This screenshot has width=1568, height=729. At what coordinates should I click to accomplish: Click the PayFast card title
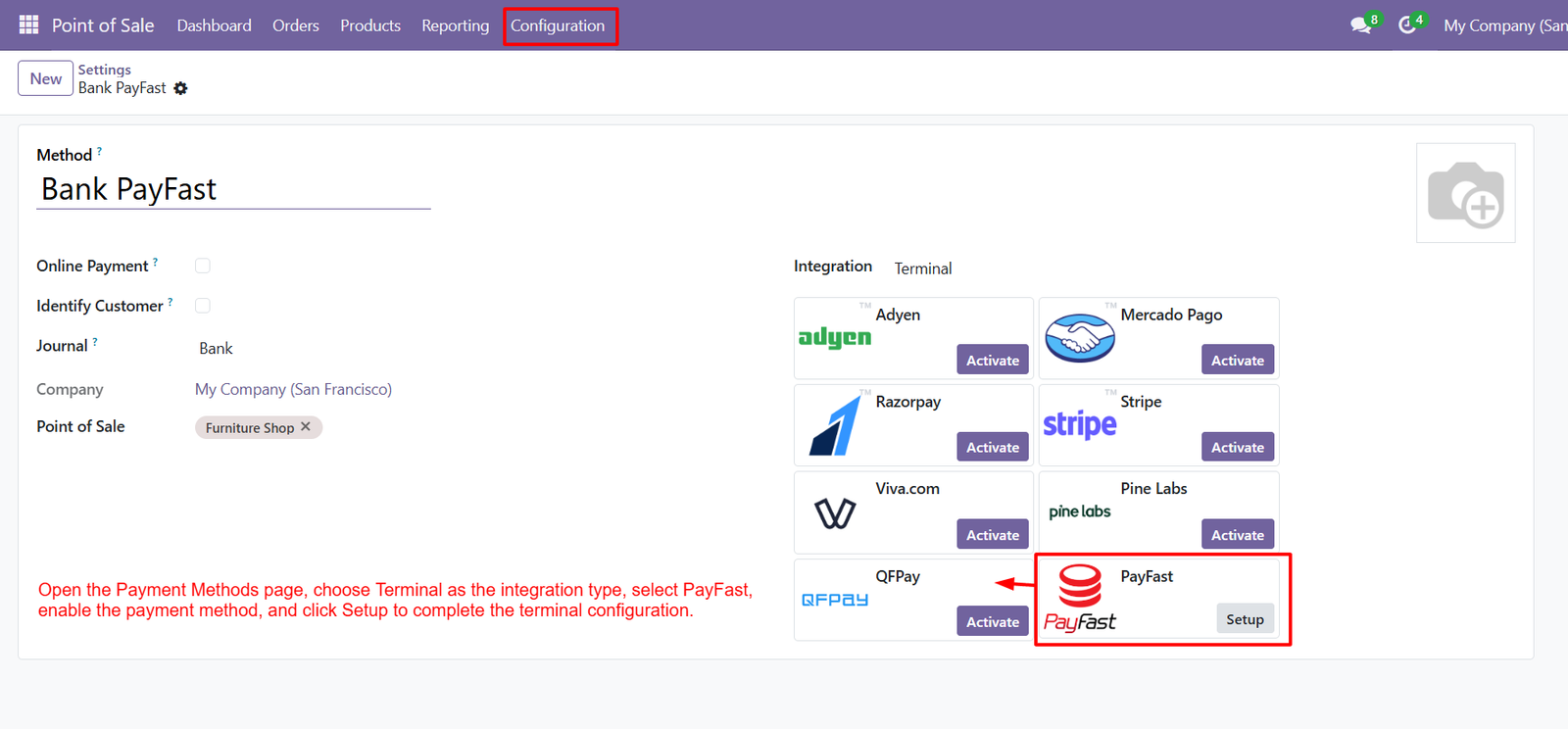coord(1147,576)
